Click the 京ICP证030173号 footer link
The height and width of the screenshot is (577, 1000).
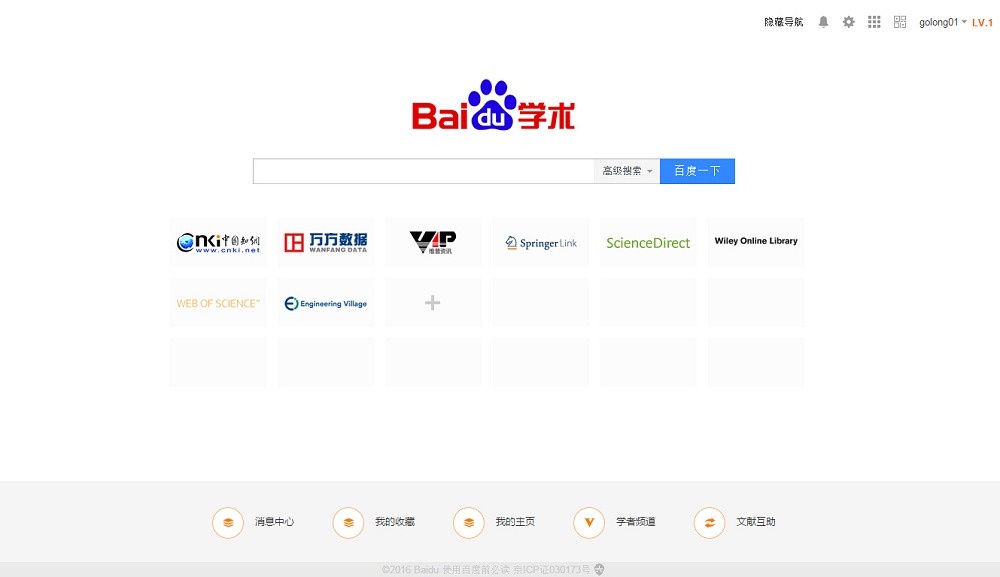(552, 569)
